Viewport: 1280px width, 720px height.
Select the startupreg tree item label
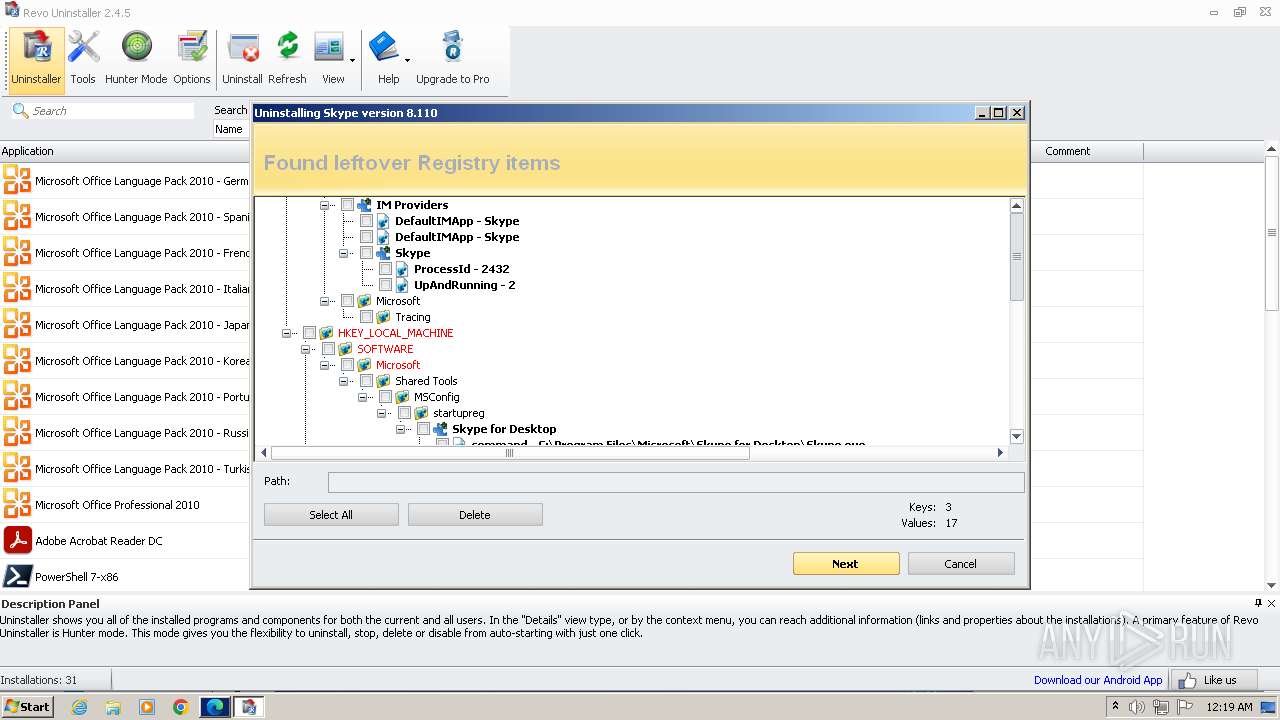tap(459, 413)
